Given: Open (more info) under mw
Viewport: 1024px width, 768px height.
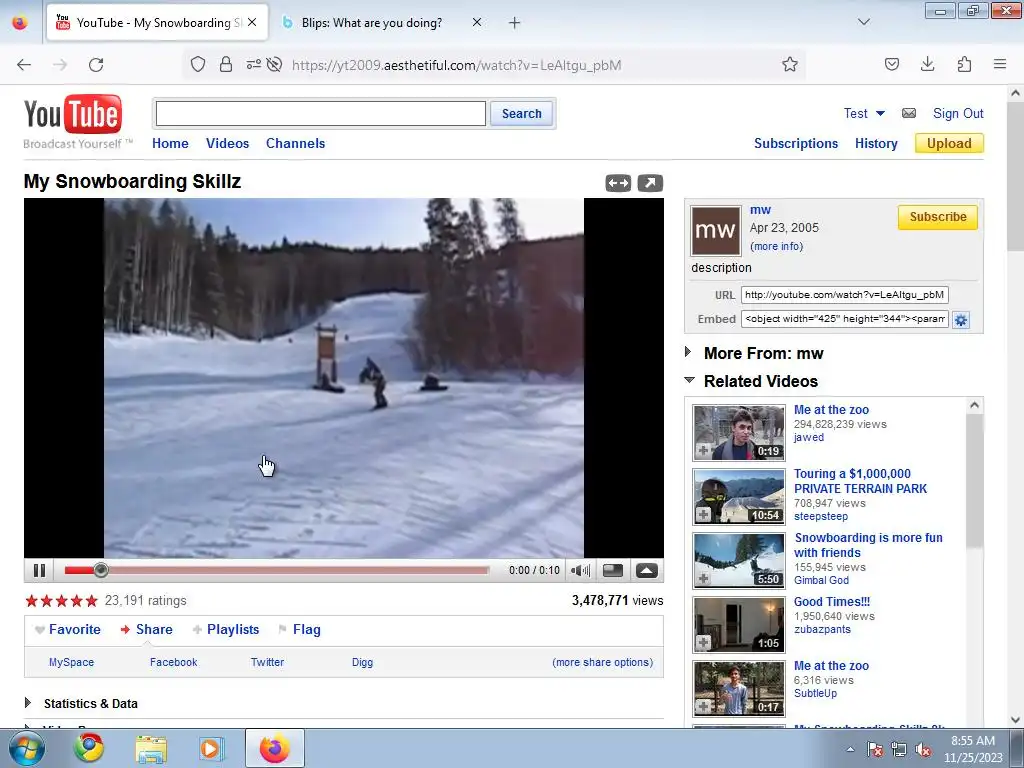Looking at the screenshot, I should coord(776,246).
